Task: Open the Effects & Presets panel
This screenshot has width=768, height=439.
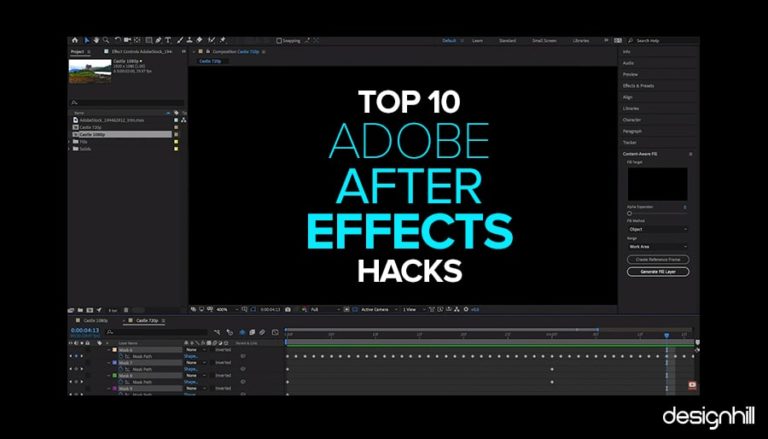Action: (x=638, y=86)
